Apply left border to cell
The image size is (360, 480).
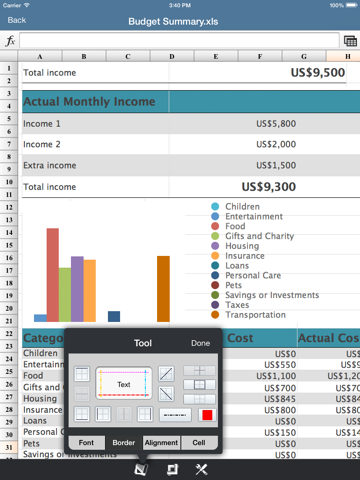[x=103, y=414]
